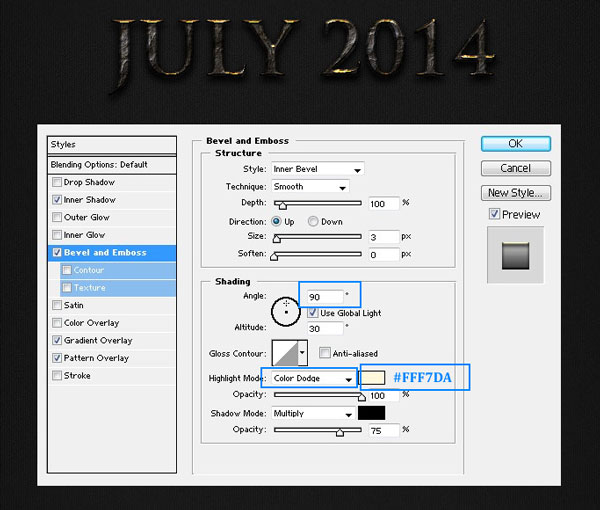
Task: Uncheck the Gradient Overlay checkbox
Action: (x=57, y=341)
